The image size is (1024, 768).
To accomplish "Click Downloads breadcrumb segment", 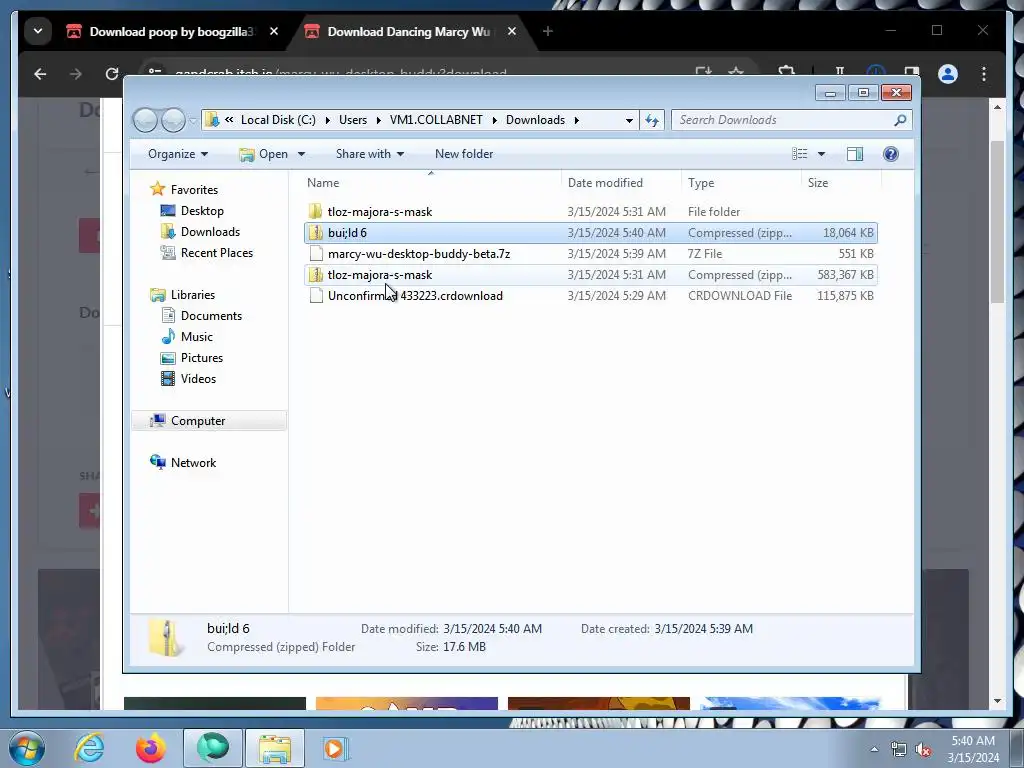I will [x=536, y=120].
